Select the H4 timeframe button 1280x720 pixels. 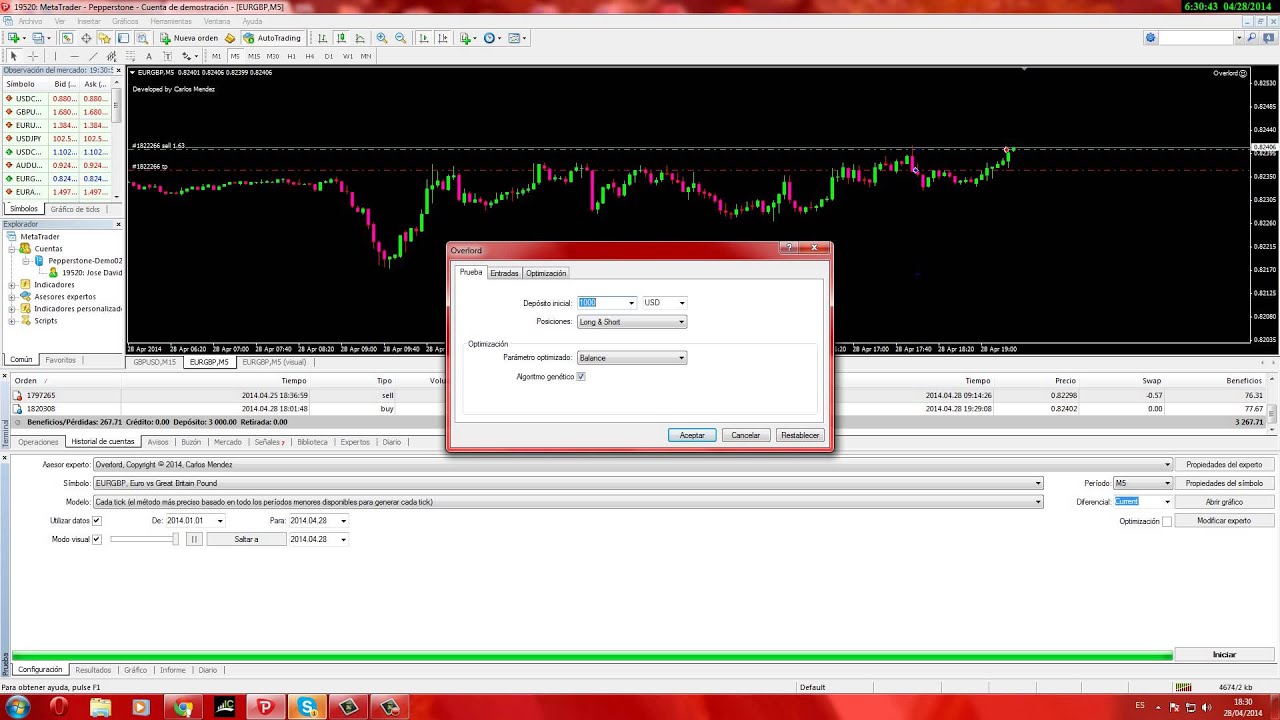coord(310,56)
